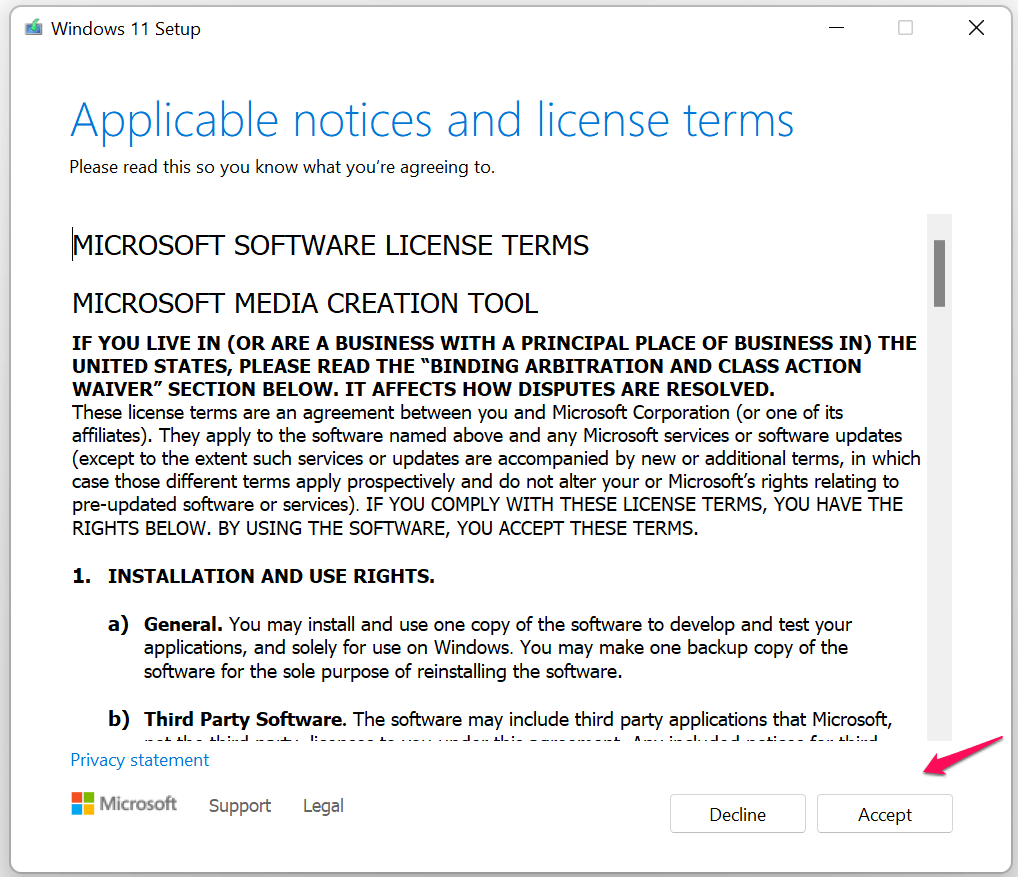Click the MICROSOFT MEDIA CREATION TOOL heading

[303, 303]
